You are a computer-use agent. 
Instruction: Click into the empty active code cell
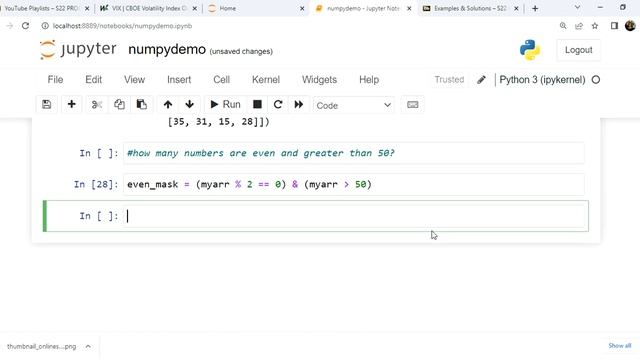[x=354, y=216]
